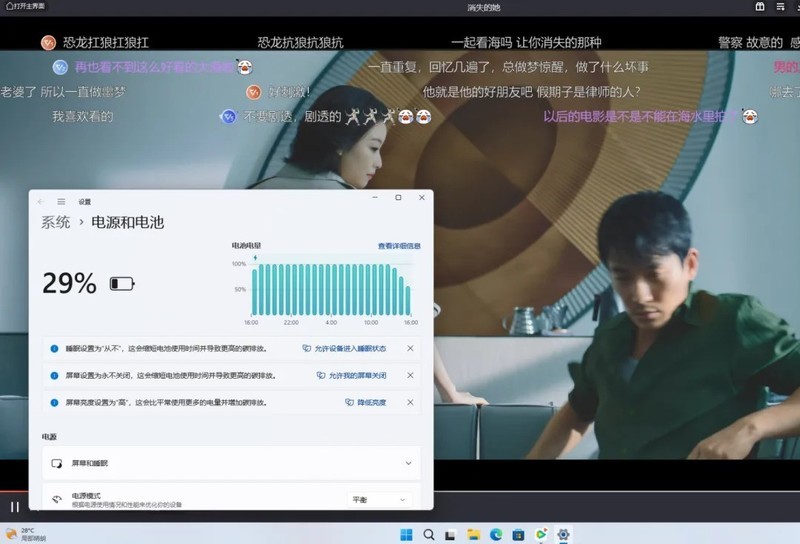Viewport: 800px width, 544px height.
Task: Click the Settings gear in the taskbar
Action: (563, 534)
